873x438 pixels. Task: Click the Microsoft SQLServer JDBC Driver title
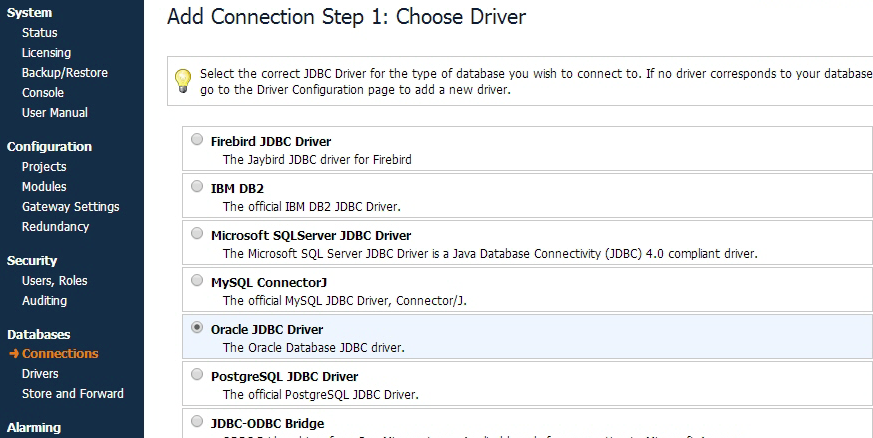pos(311,235)
